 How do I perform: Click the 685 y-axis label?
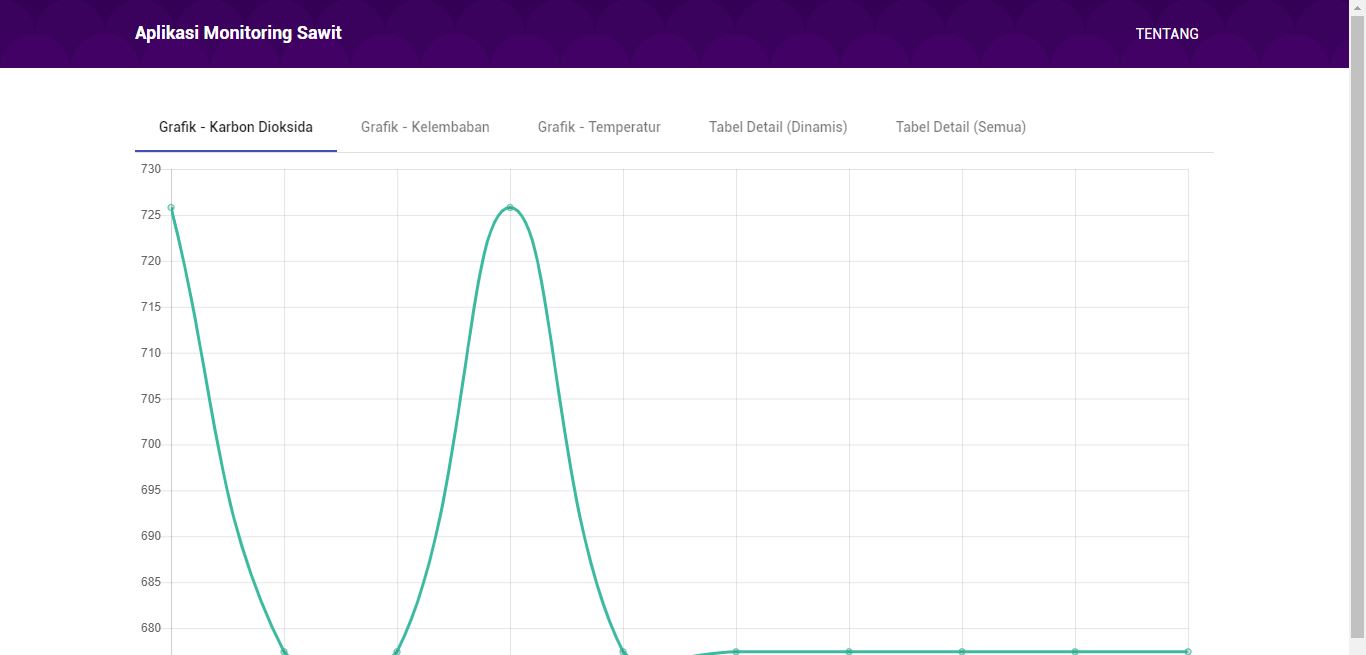point(150,582)
